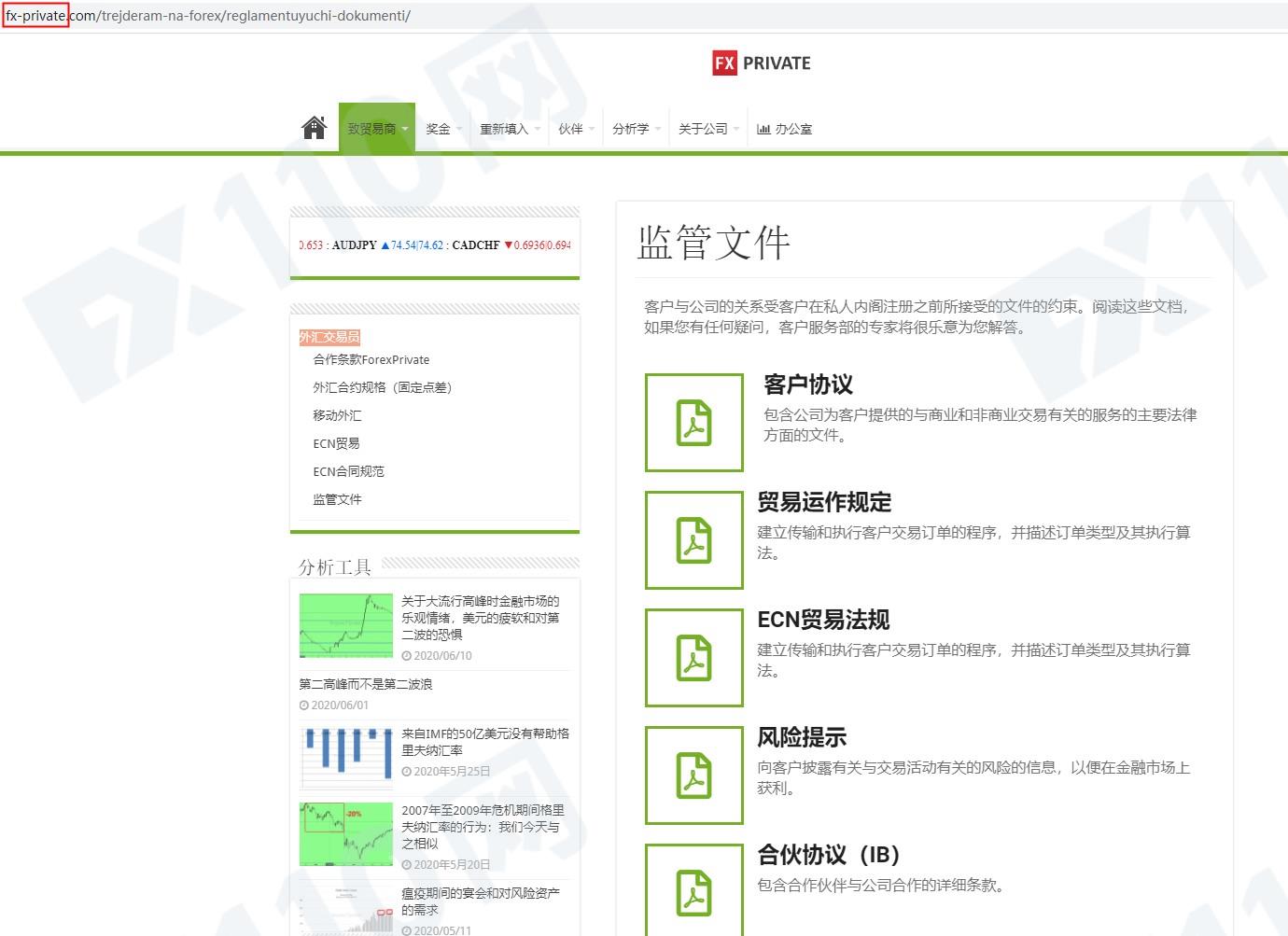Viewport: 1288px width, 936px height.
Task: Click the browser address bar URL
Action: point(208,16)
